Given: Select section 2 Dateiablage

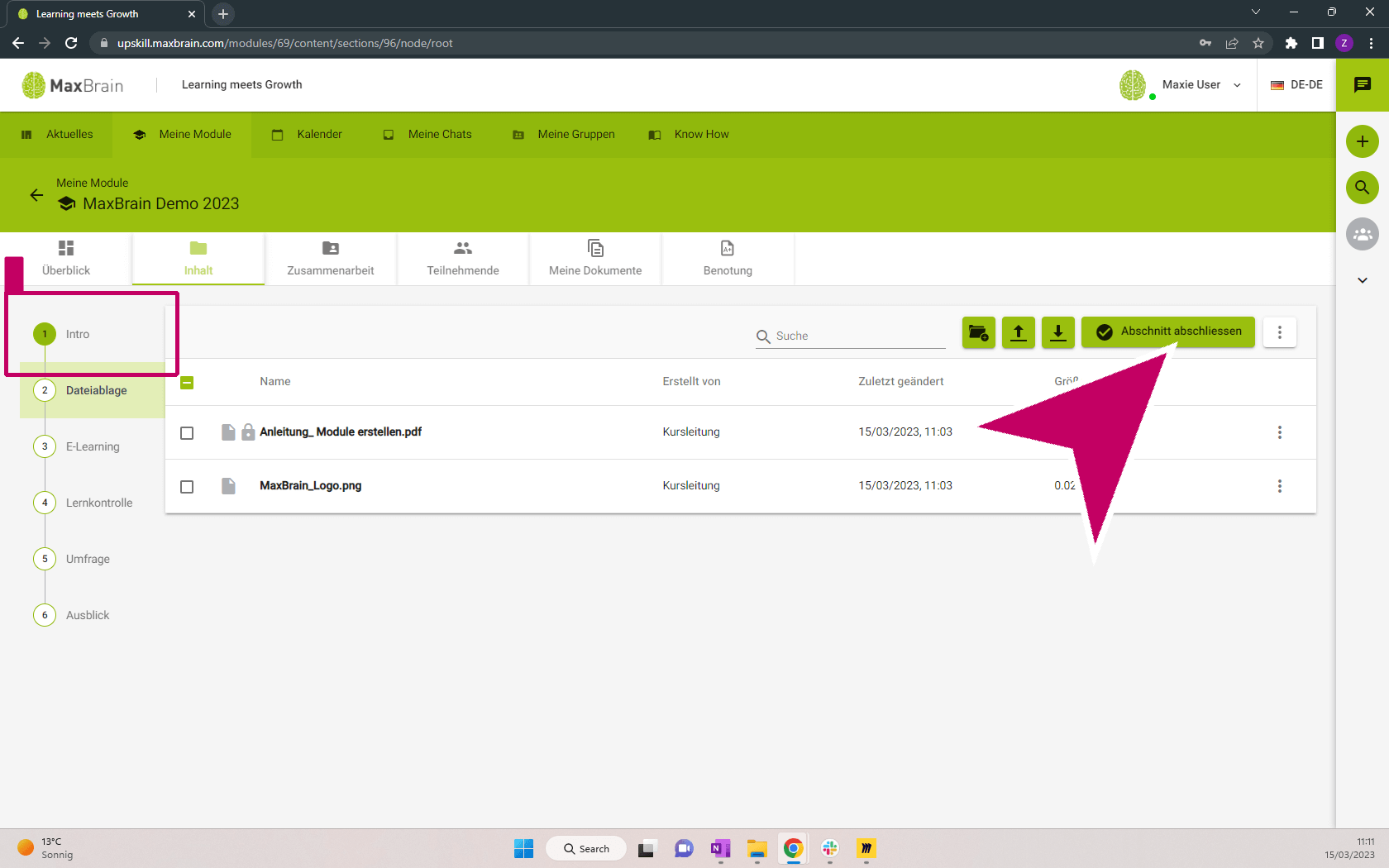Looking at the screenshot, I should pyautogui.click(x=93, y=390).
